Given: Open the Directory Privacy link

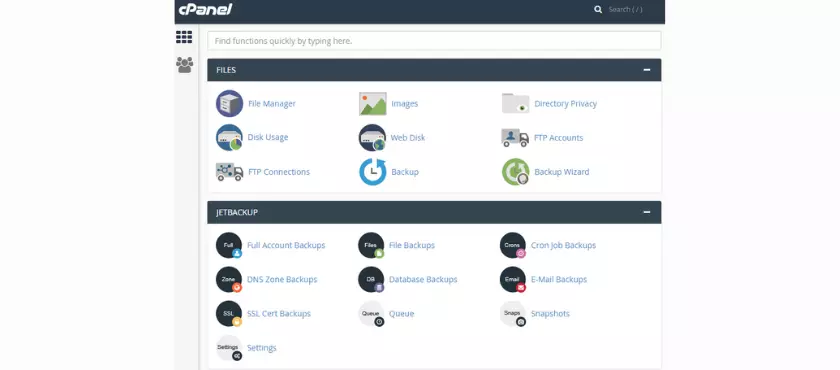Looking at the screenshot, I should click(566, 104).
